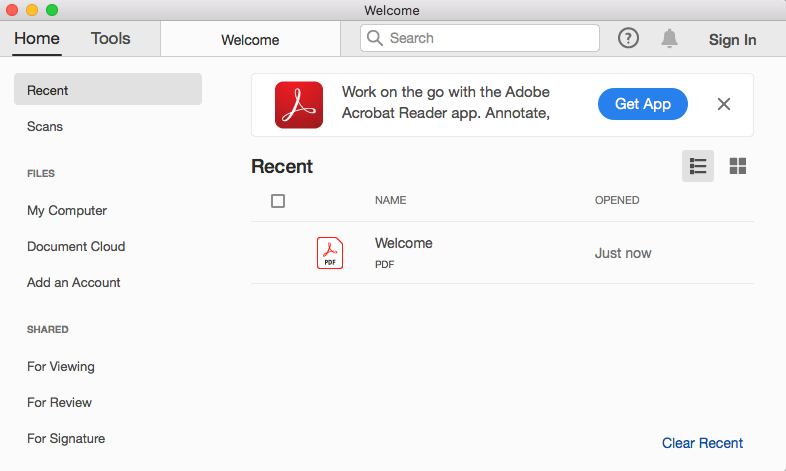Viewport: 786px width, 471px height.
Task: Switch to the Home tab
Action: tap(37, 39)
